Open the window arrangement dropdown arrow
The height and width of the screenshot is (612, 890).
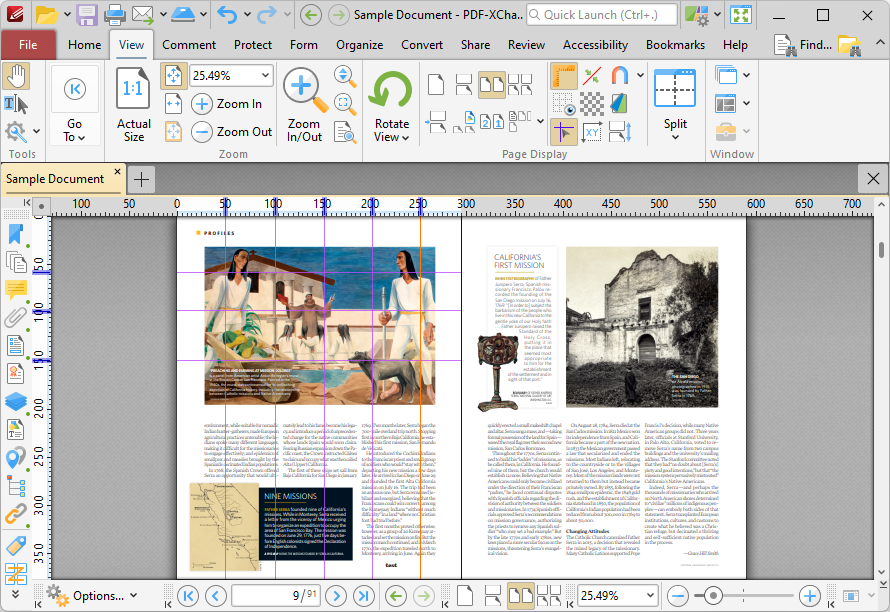(x=746, y=75)
